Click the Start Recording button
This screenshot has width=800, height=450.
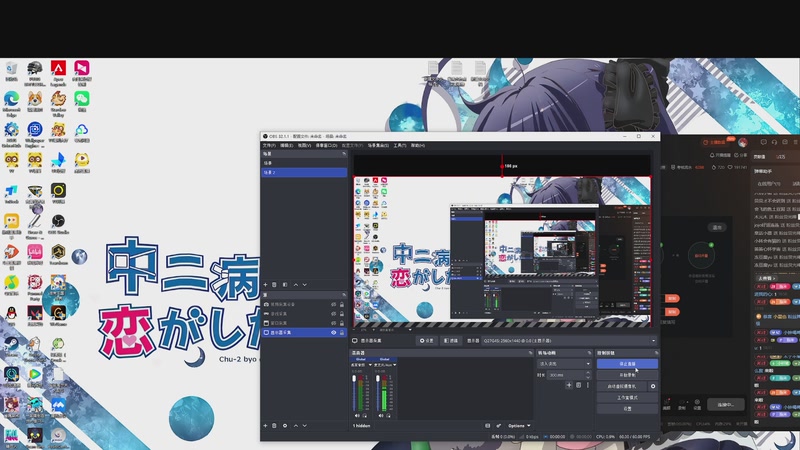click(627, 375)
